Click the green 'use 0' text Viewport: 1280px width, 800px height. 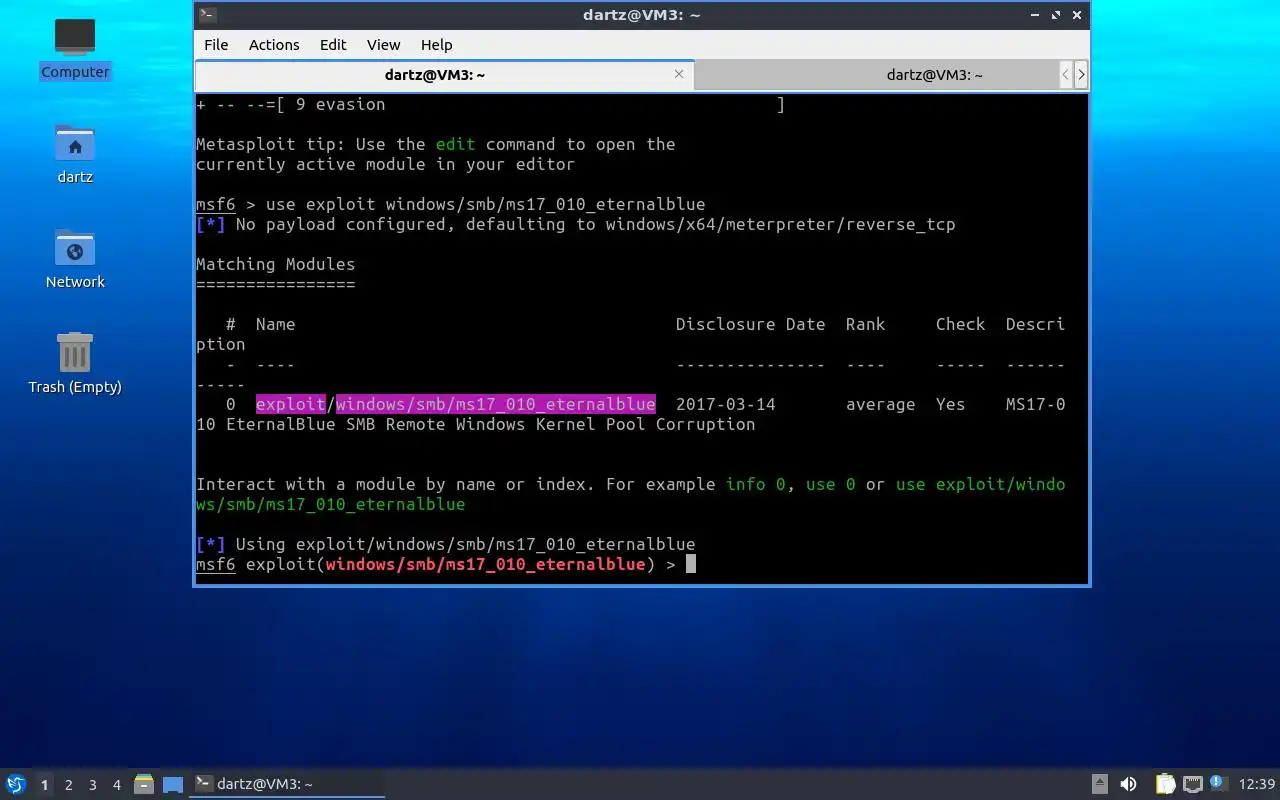831,484
